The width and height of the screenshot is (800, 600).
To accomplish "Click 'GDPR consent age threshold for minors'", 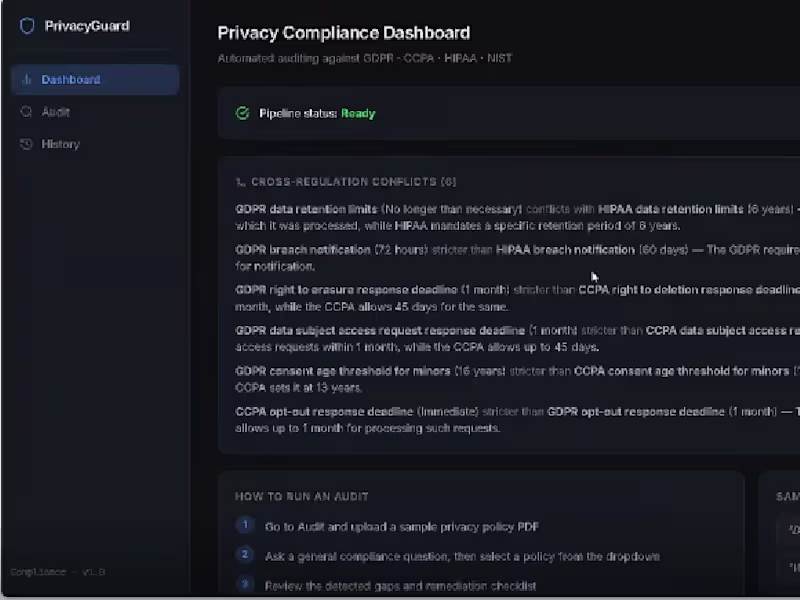I will coord(343,371).
